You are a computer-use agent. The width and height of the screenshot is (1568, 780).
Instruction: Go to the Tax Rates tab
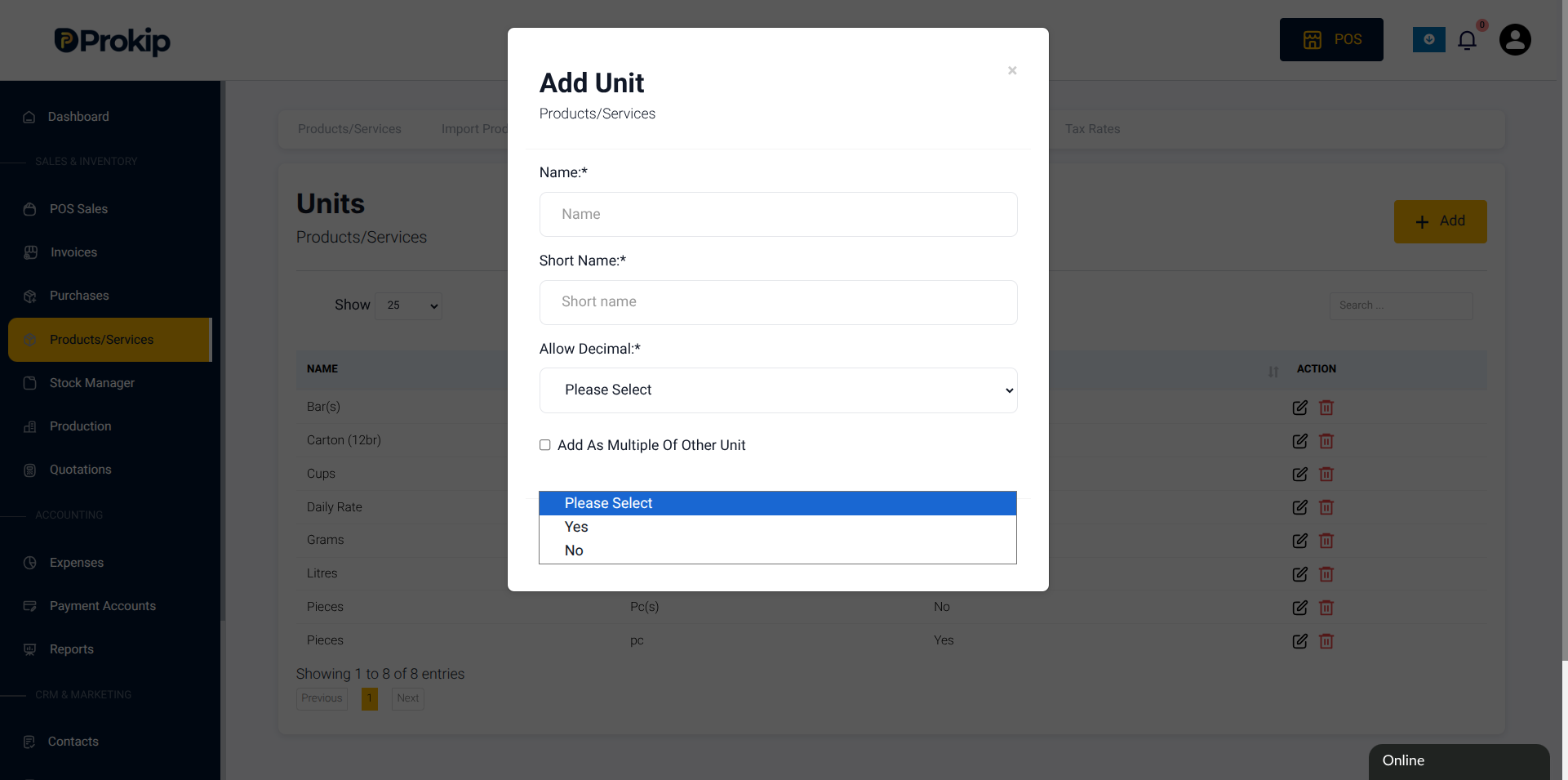1092,129
